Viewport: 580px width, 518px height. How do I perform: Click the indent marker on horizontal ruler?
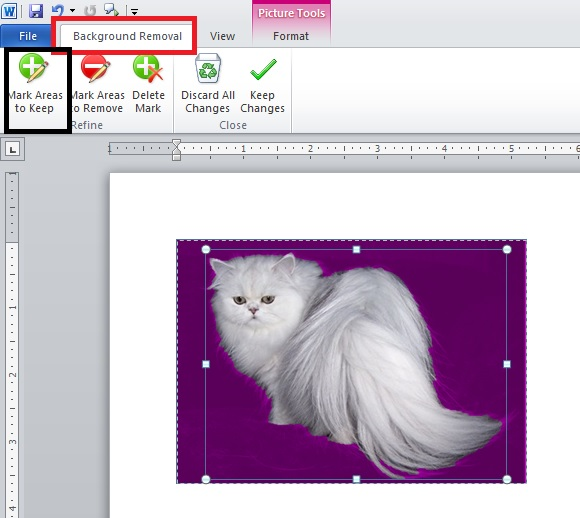[x=176, y=150]
